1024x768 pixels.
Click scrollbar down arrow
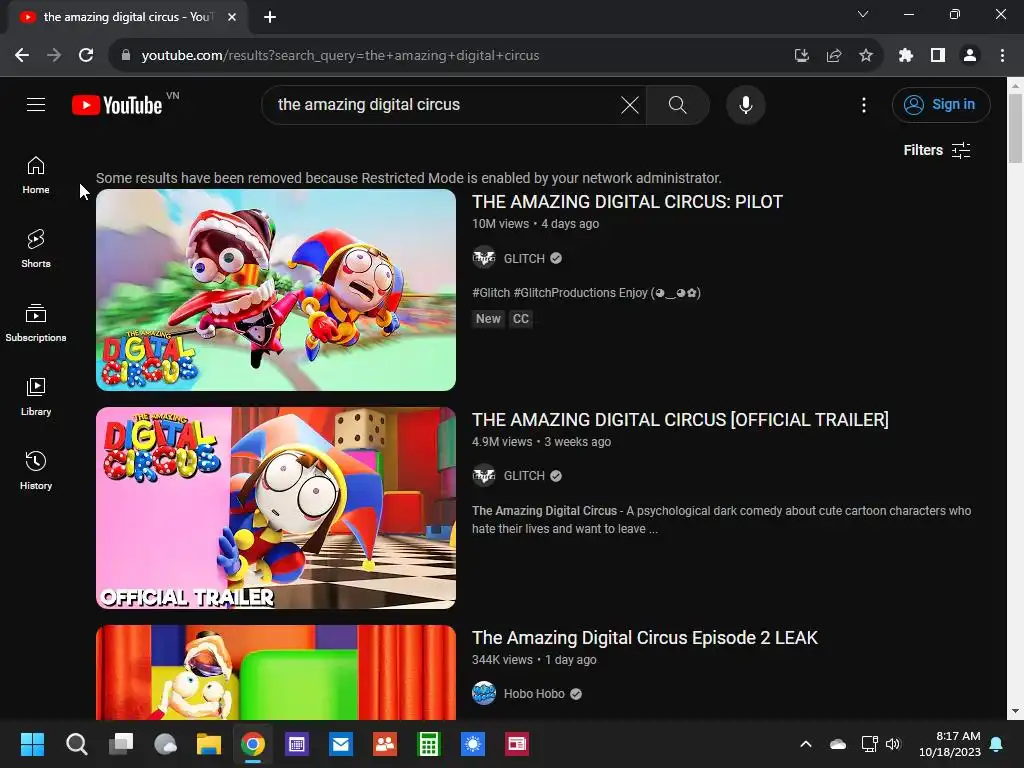tap(1015, 711)
